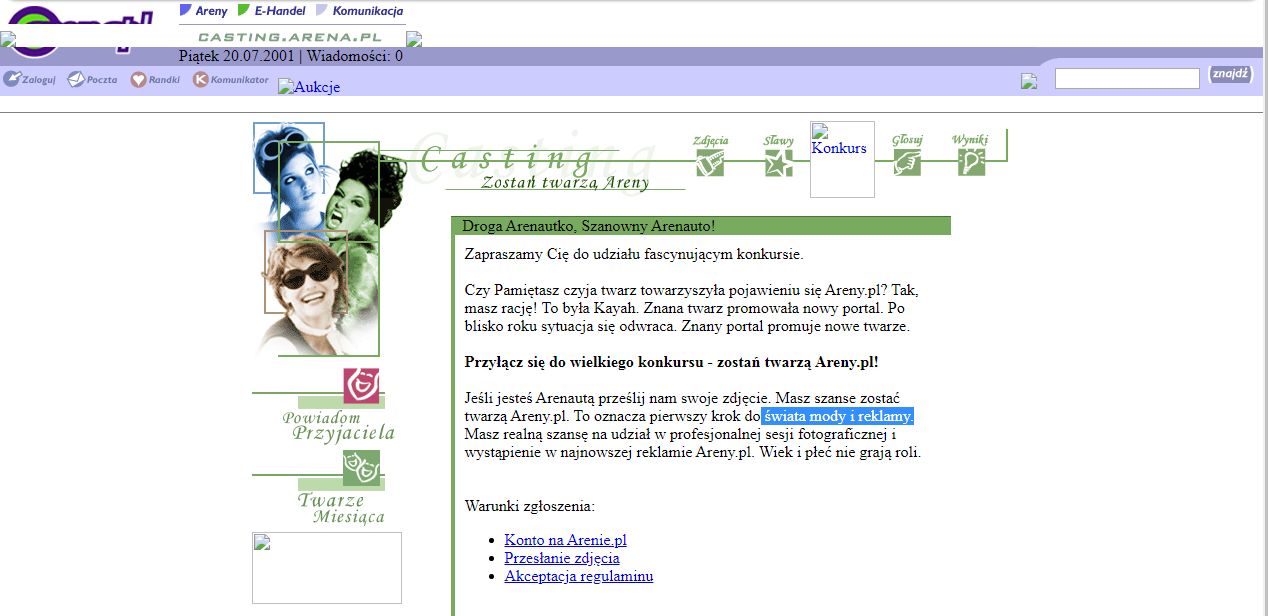Click the 'Zapraszamy Cię do udziału' sentence
The height and width of the screenshot is (616, 1268).
pos(634,254)
